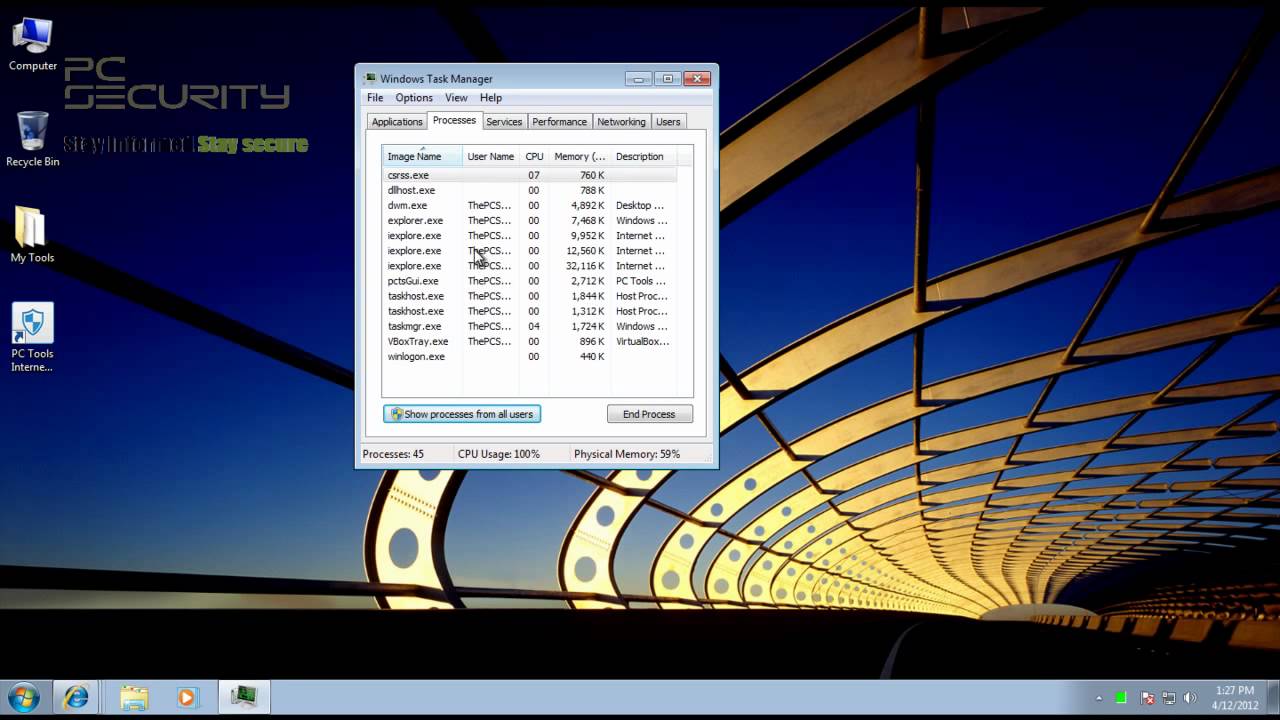Sort by Memory column header
The image size is (1280, 720).
coord(579,156)
